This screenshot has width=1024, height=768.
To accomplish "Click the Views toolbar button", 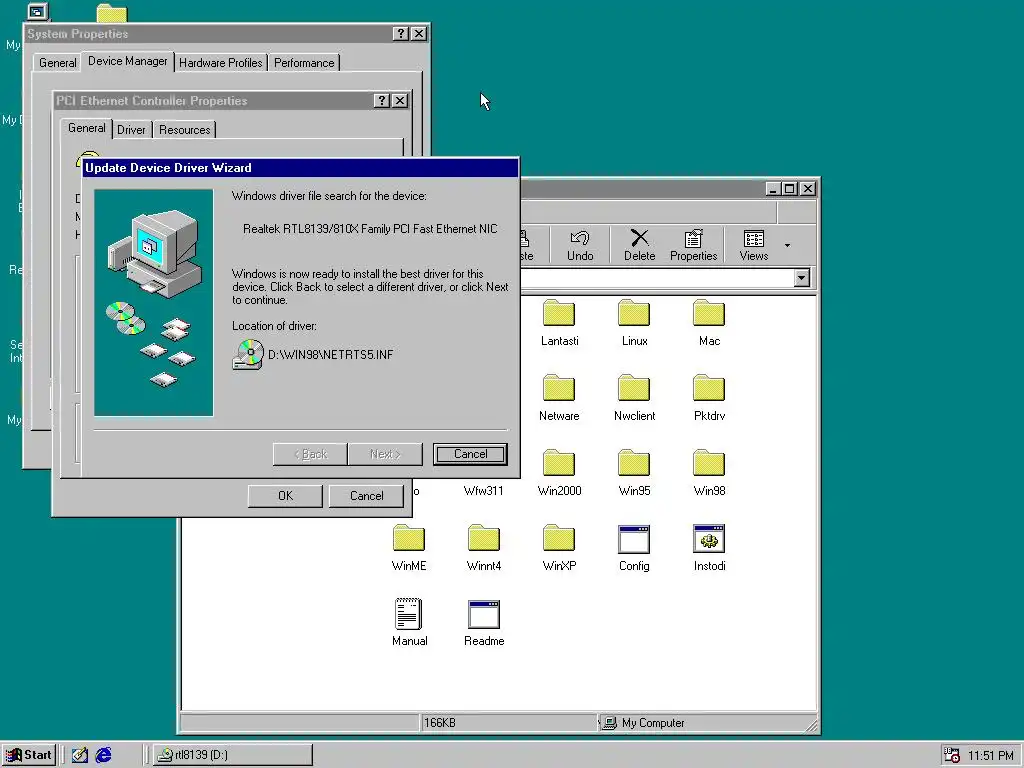I will pyautogui.click(x=754, y=246).
